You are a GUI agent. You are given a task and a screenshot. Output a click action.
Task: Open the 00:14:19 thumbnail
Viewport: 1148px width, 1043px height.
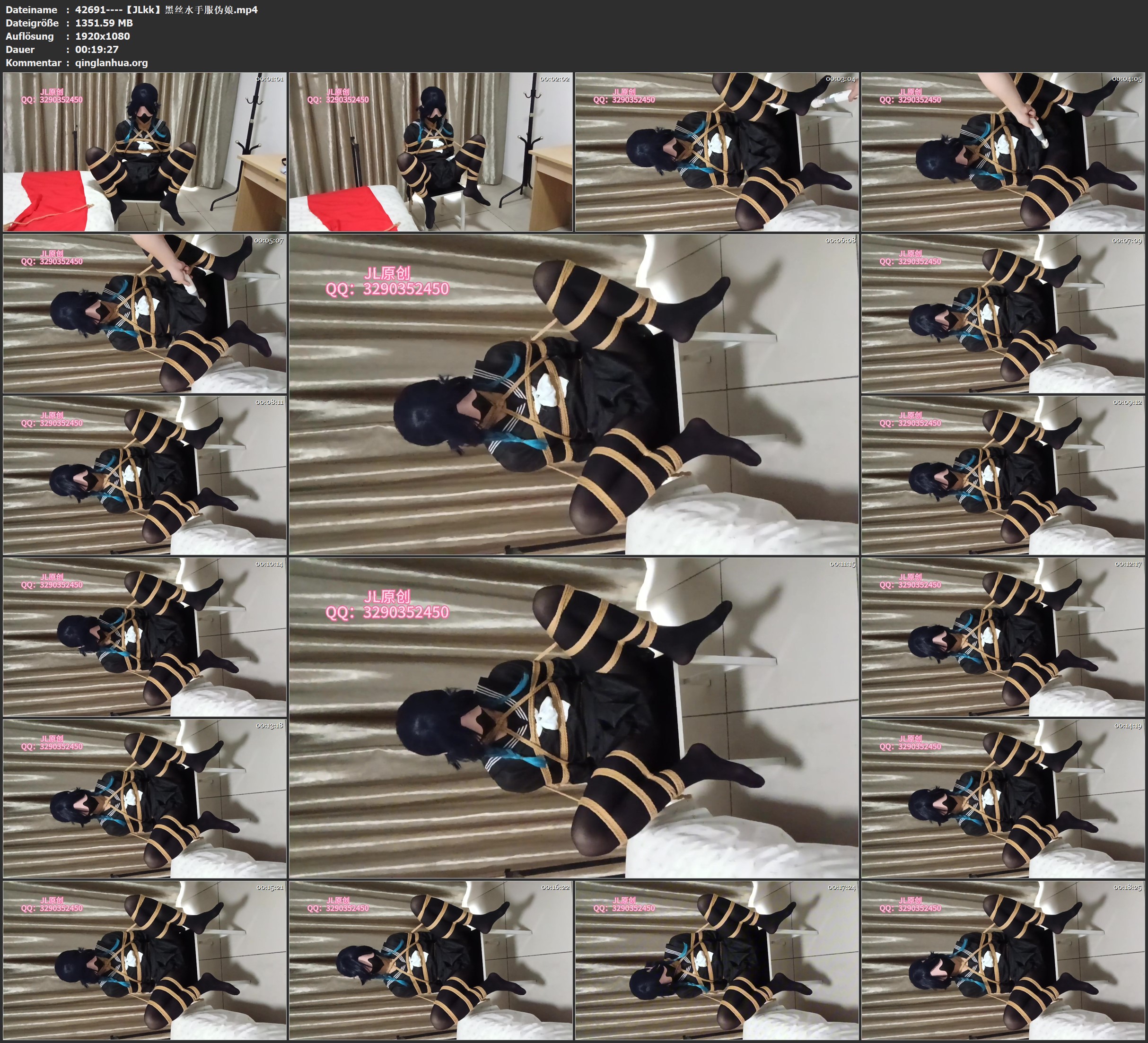1003,799
